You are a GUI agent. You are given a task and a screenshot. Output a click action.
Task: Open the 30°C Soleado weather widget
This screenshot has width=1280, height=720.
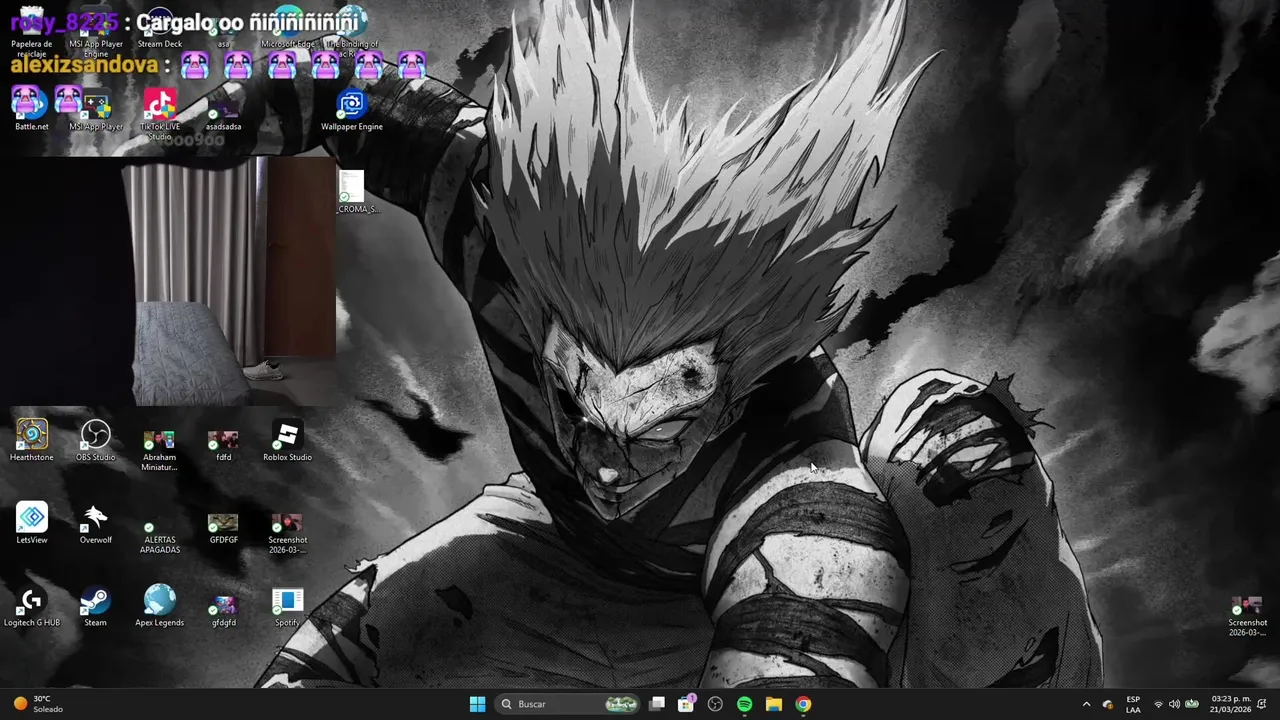pos(38,704)
